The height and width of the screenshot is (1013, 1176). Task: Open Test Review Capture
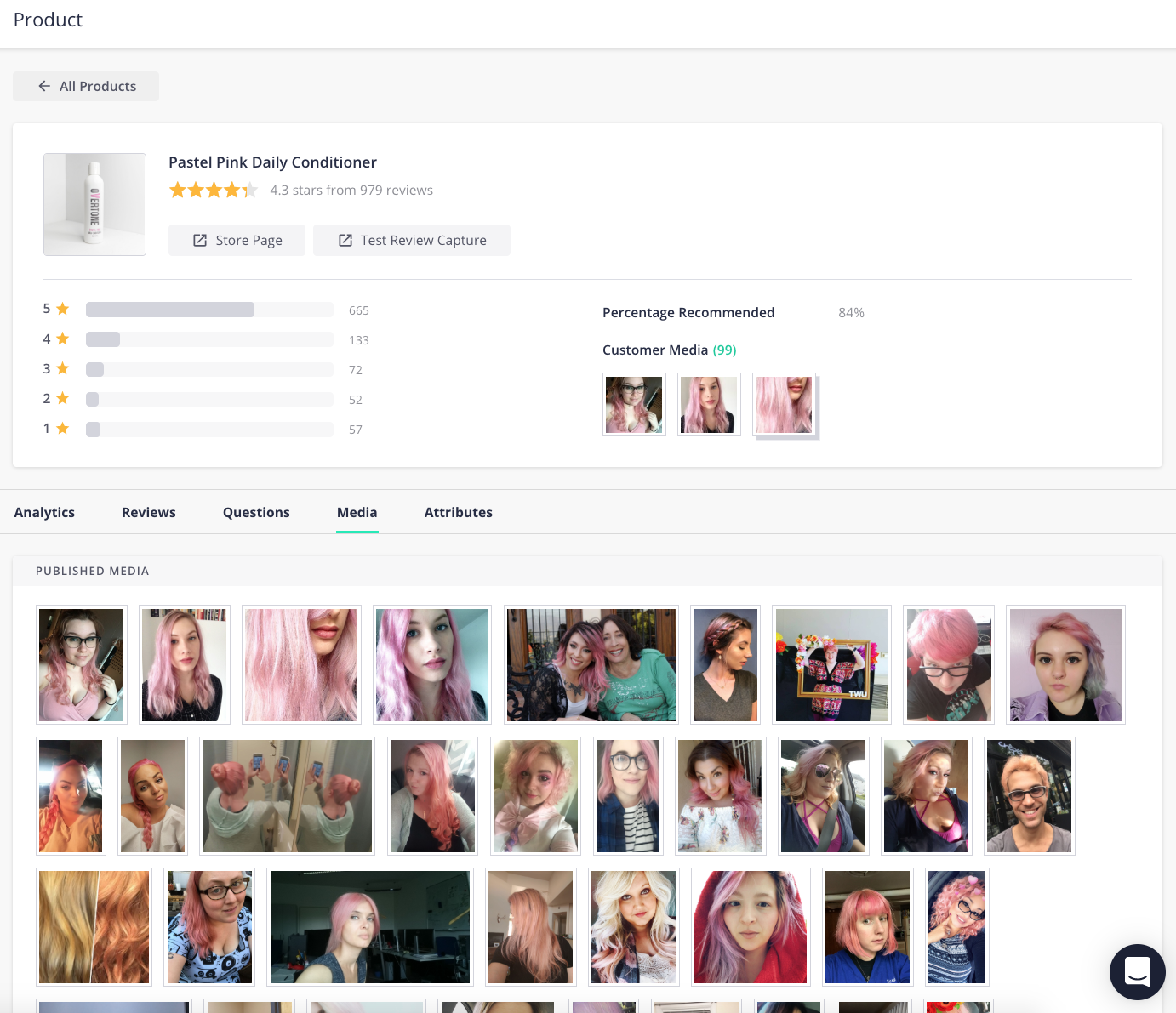coord(412,240)
